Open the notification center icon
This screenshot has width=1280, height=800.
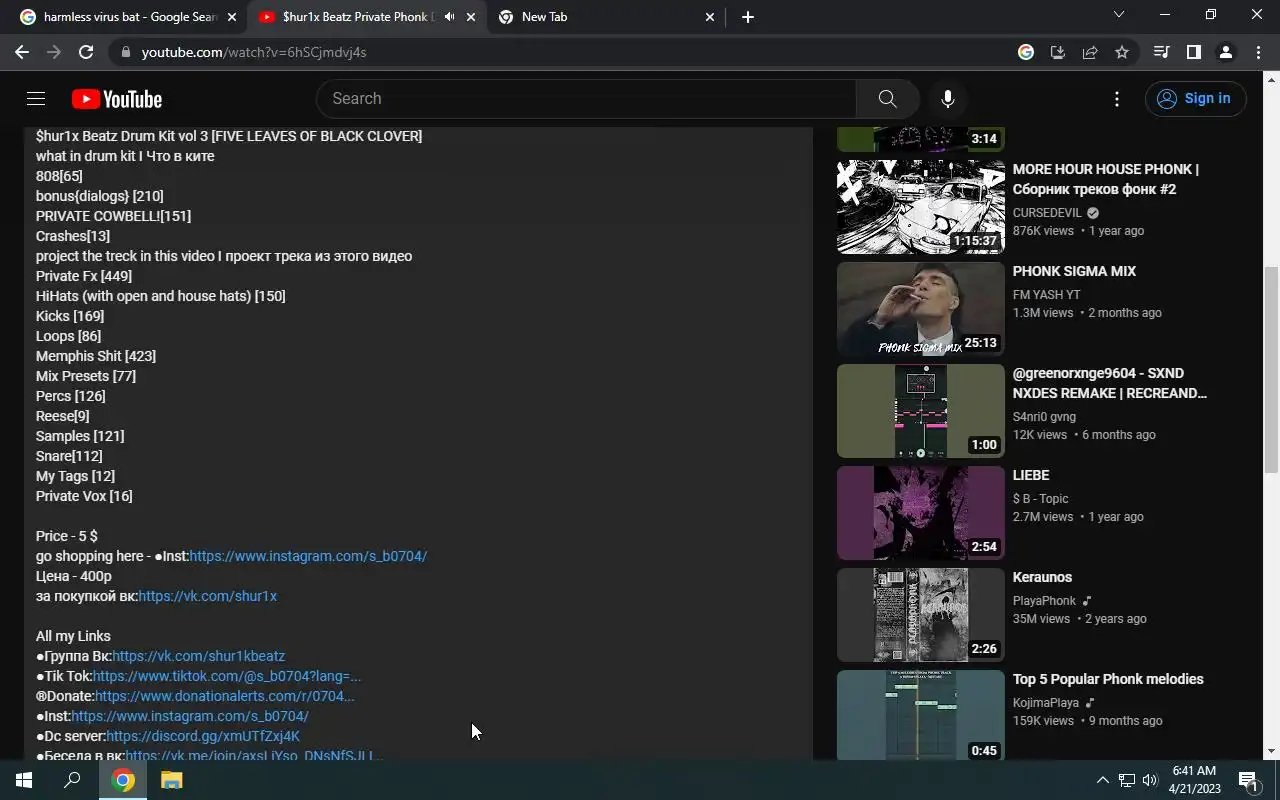tap(1248, 780)
